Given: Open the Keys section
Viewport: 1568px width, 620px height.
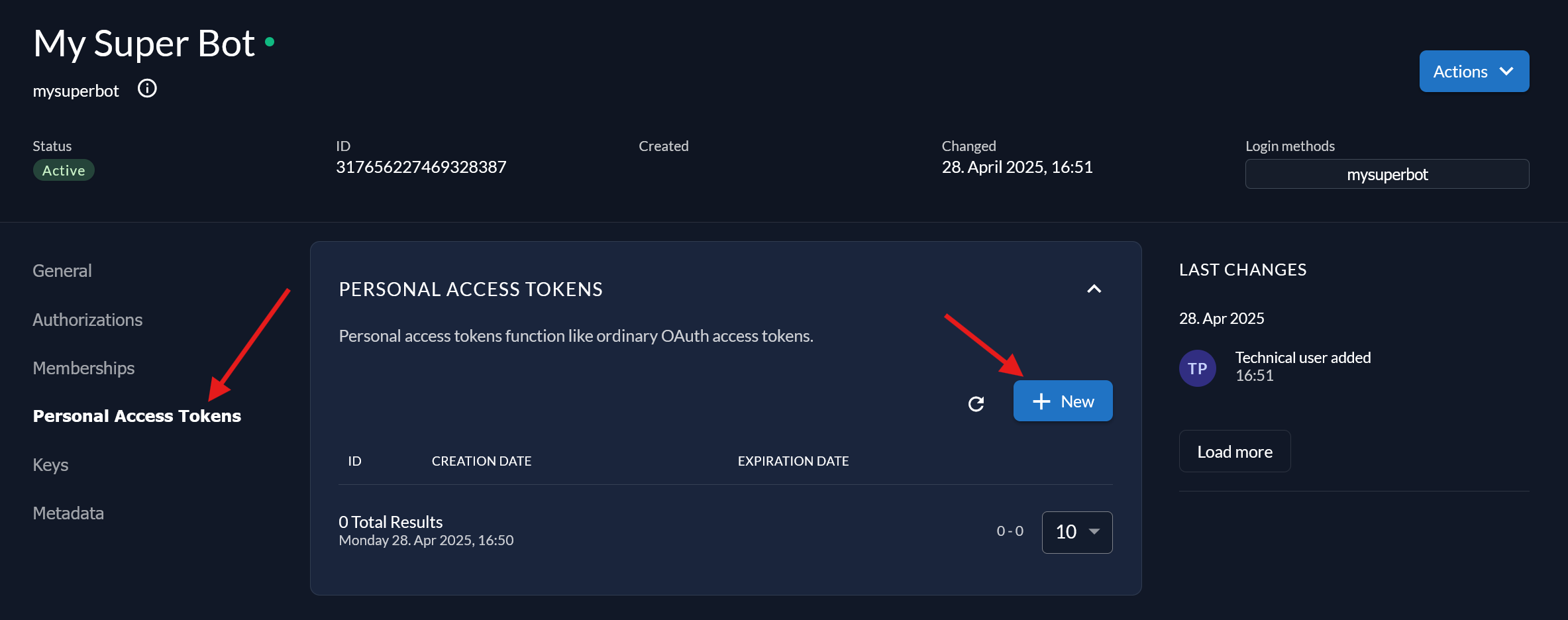Looking at the screenshot, I should click(50, 464).
